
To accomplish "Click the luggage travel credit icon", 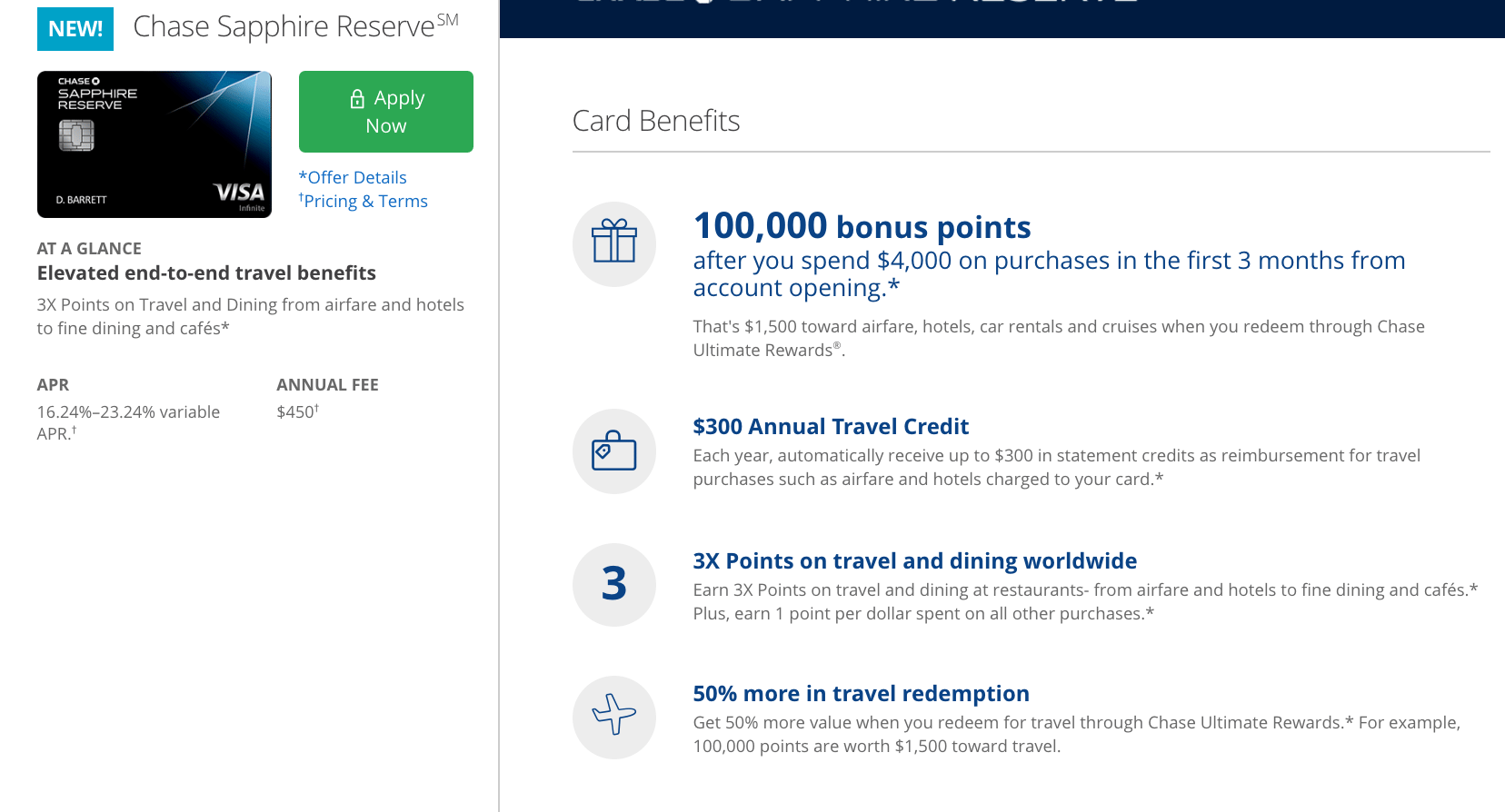I will 614,451.
